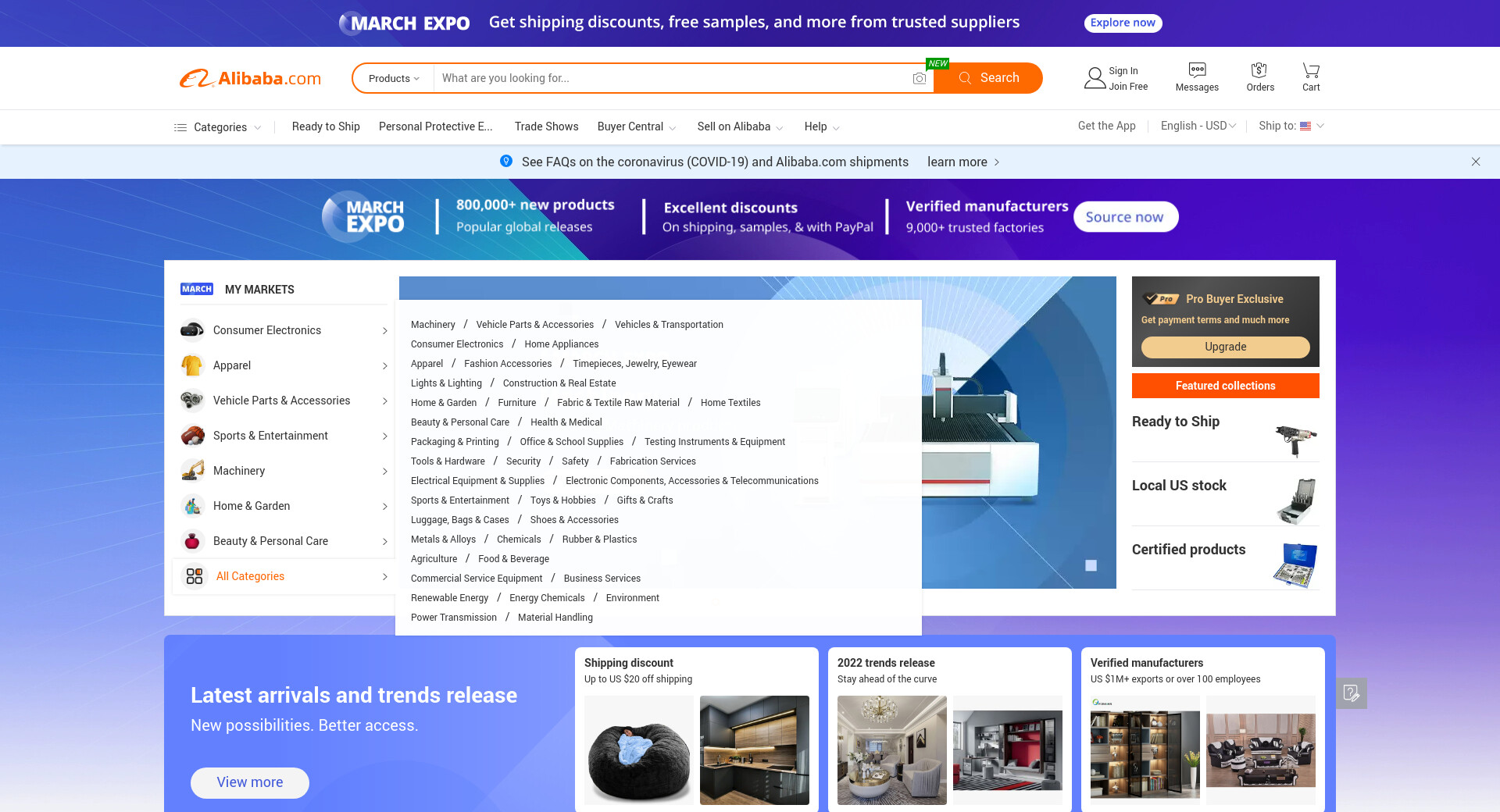
Task: Close the COVID-19 FAQ notice bar
Action: pyautogui.click(x=1475, y=162)
